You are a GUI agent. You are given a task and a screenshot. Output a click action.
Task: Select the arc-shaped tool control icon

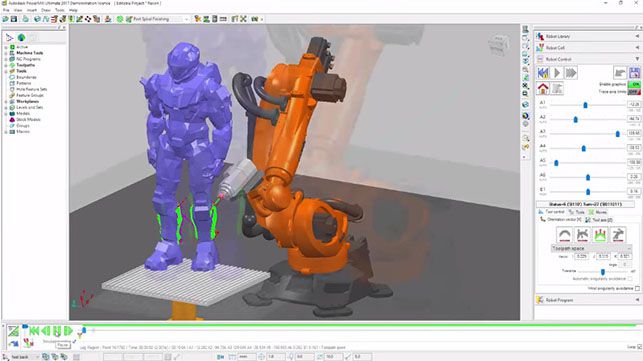564,235
